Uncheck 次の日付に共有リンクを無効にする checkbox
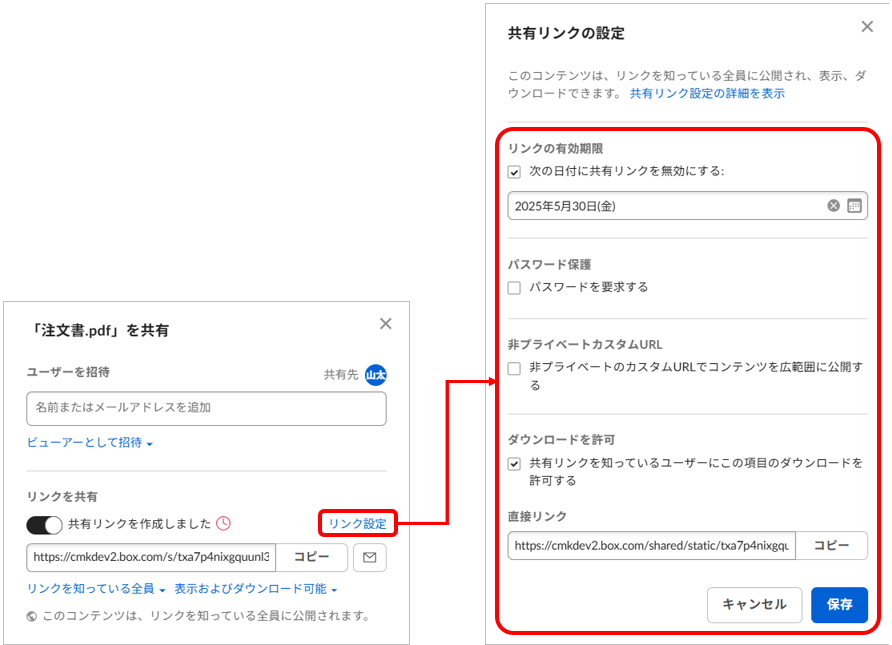 point(515,171)
